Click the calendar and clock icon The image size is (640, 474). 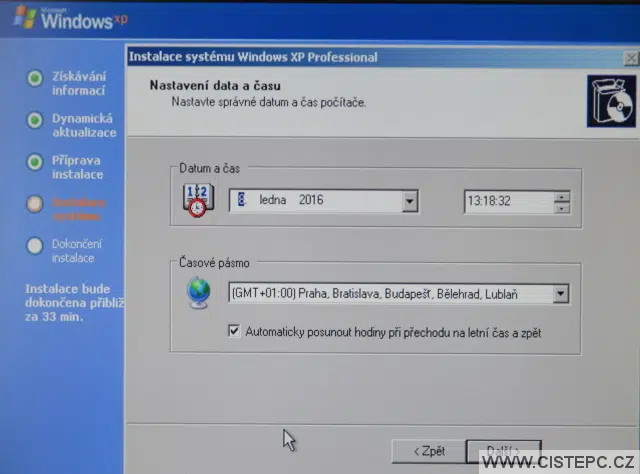coord(198,200)
